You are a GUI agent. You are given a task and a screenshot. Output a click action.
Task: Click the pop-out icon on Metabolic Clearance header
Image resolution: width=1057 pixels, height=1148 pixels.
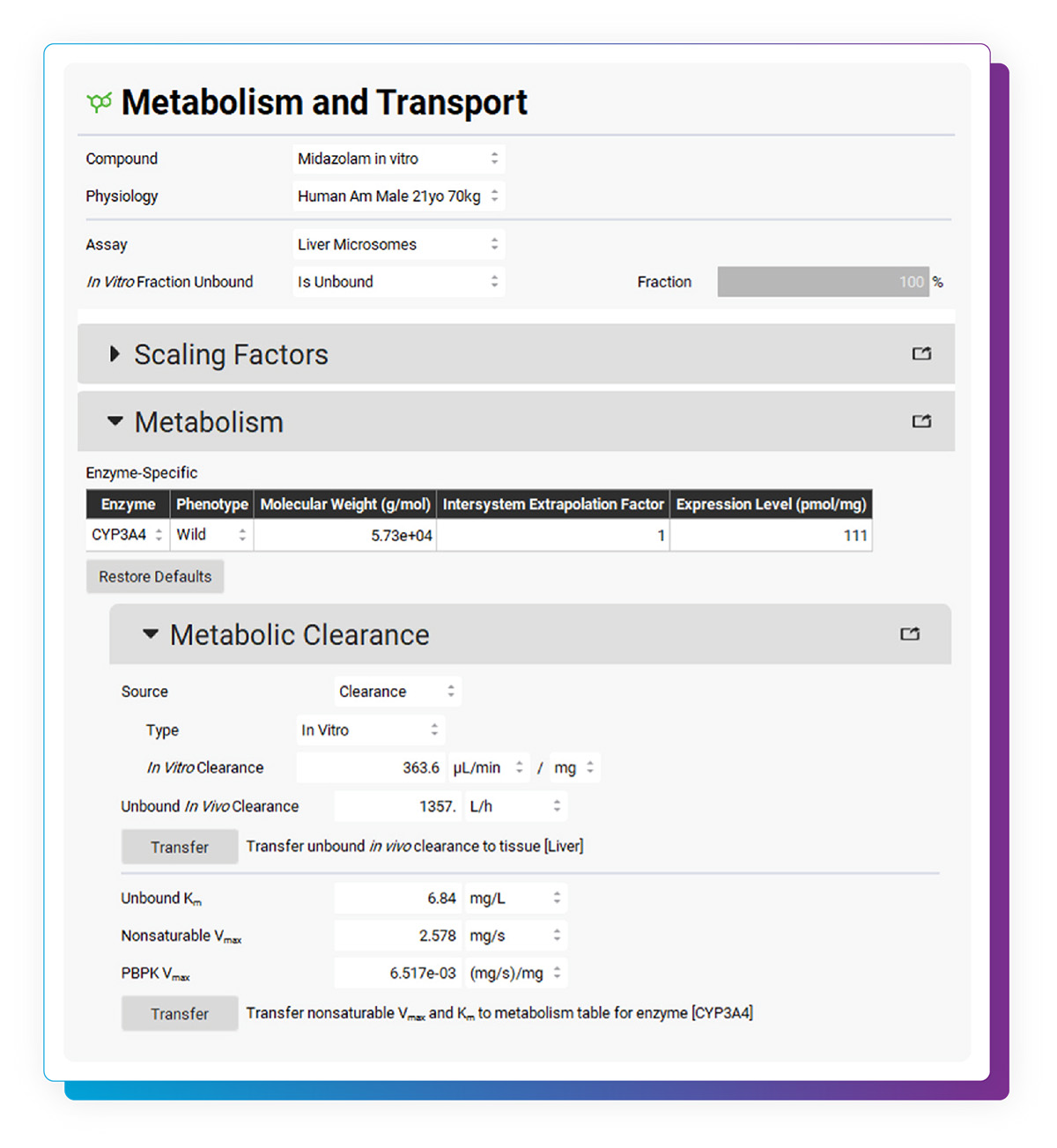[910, 633]
